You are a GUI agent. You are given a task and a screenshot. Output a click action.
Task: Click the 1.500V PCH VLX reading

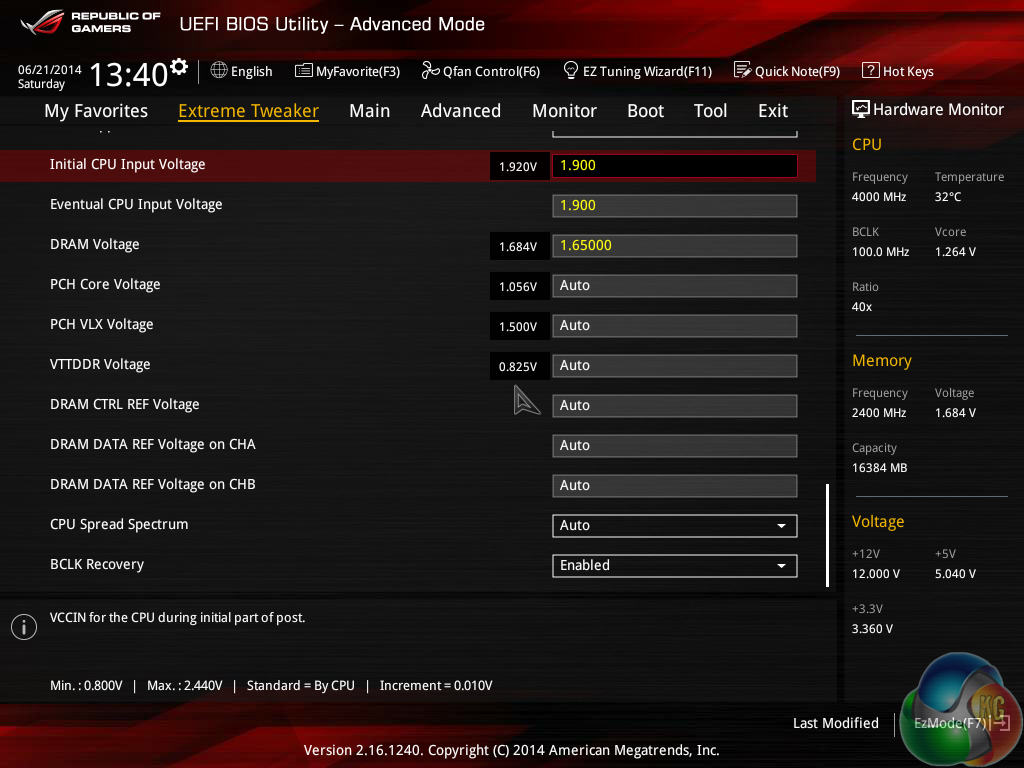(x=518, y=327)
